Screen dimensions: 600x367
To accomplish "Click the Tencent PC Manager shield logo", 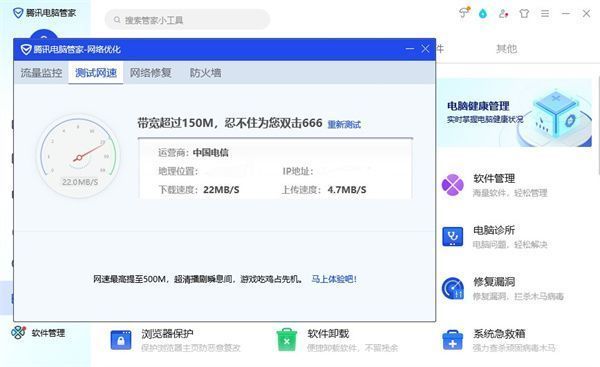I will point(18,13).
